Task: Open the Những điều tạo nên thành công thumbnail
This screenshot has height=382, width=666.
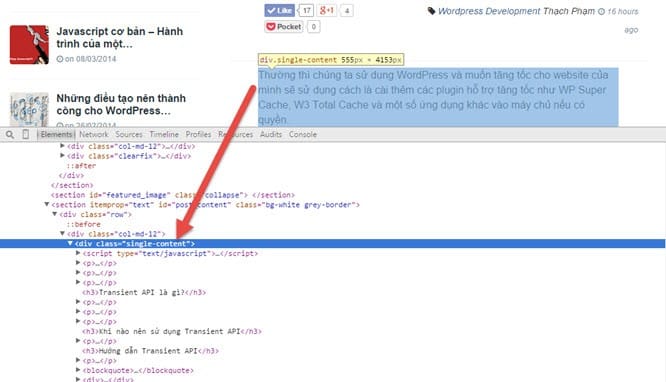Action: (29, 110)
